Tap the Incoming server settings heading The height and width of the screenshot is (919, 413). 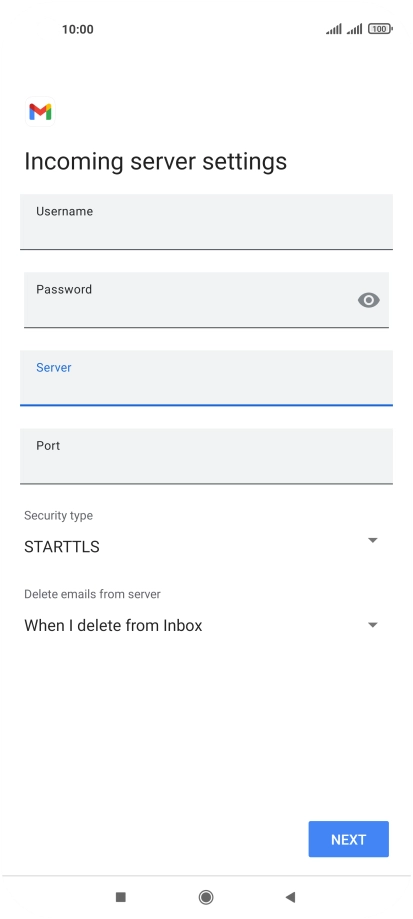[155, 162]
